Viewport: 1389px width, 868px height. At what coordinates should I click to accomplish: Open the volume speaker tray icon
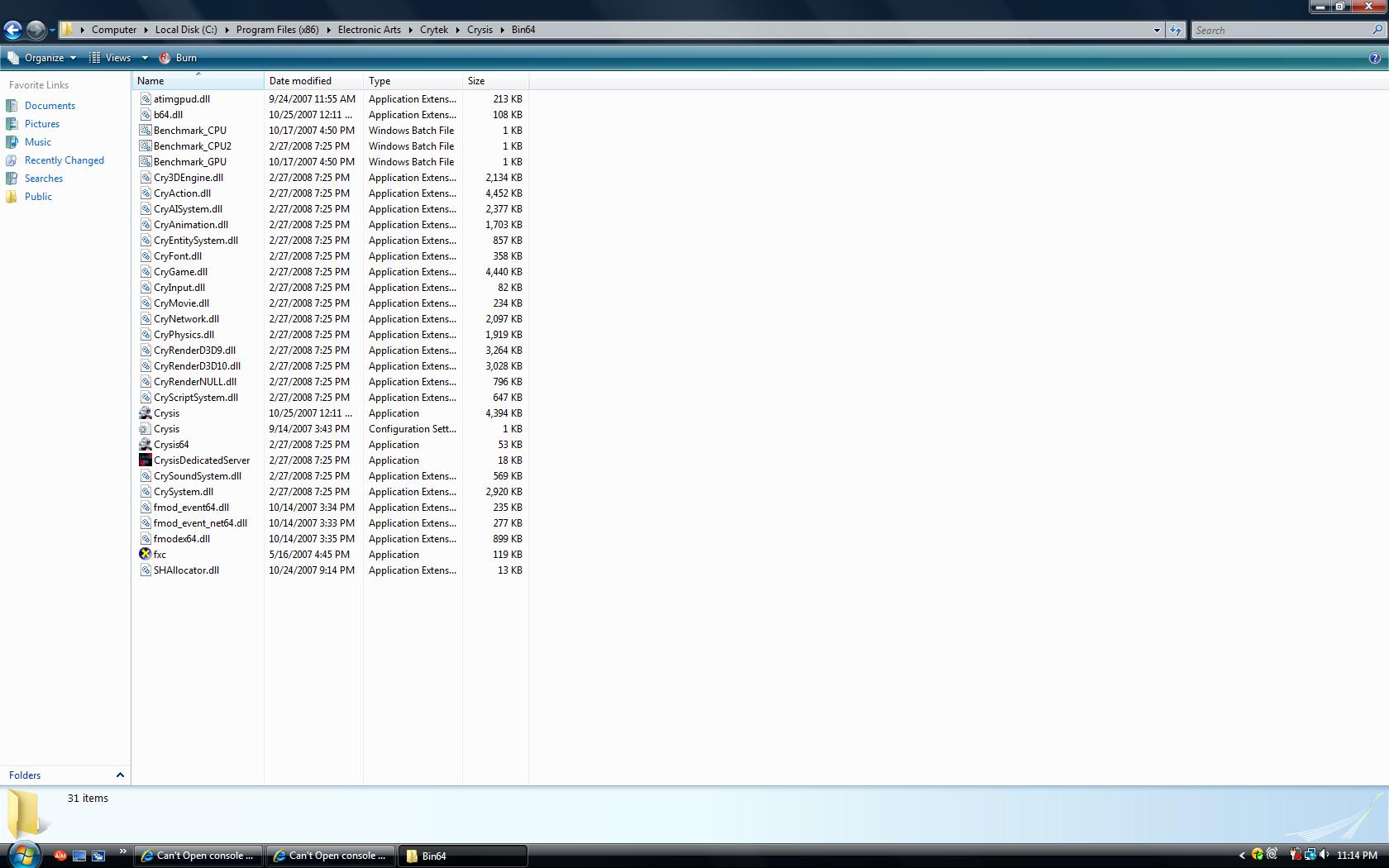coord(1325,855)
